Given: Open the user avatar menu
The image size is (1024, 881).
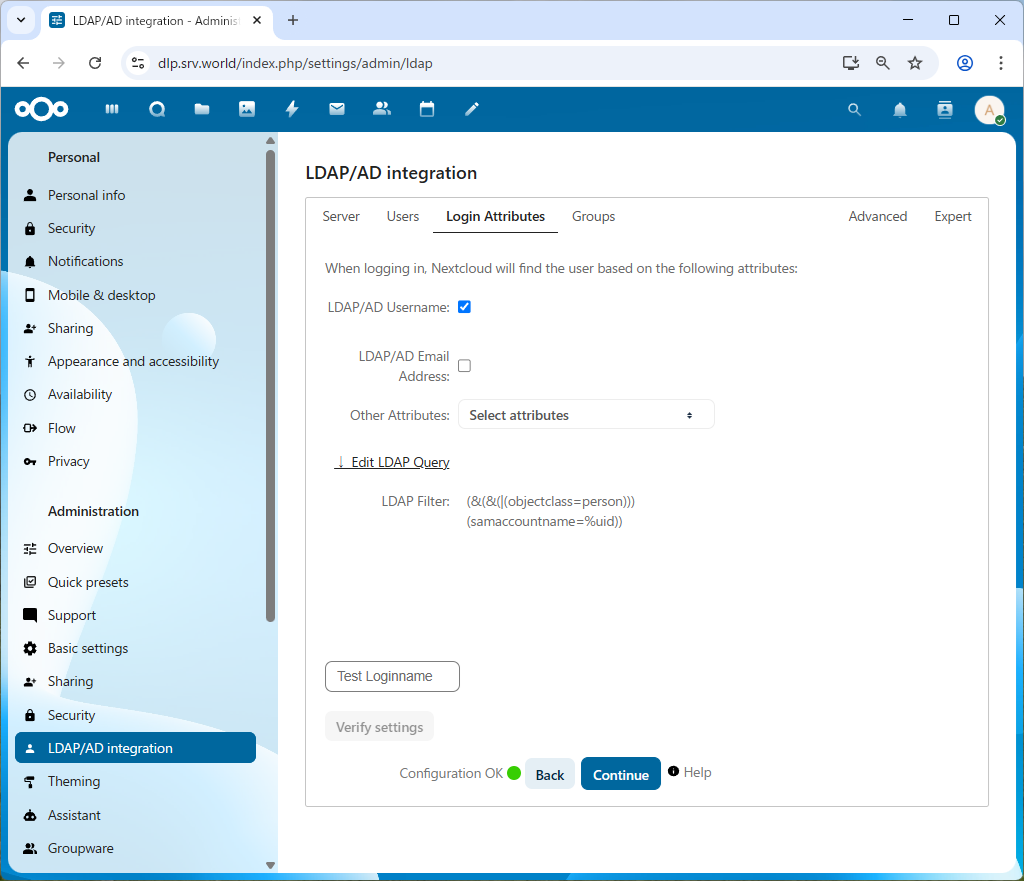Looking at the screenshot, I should (989, 110).
